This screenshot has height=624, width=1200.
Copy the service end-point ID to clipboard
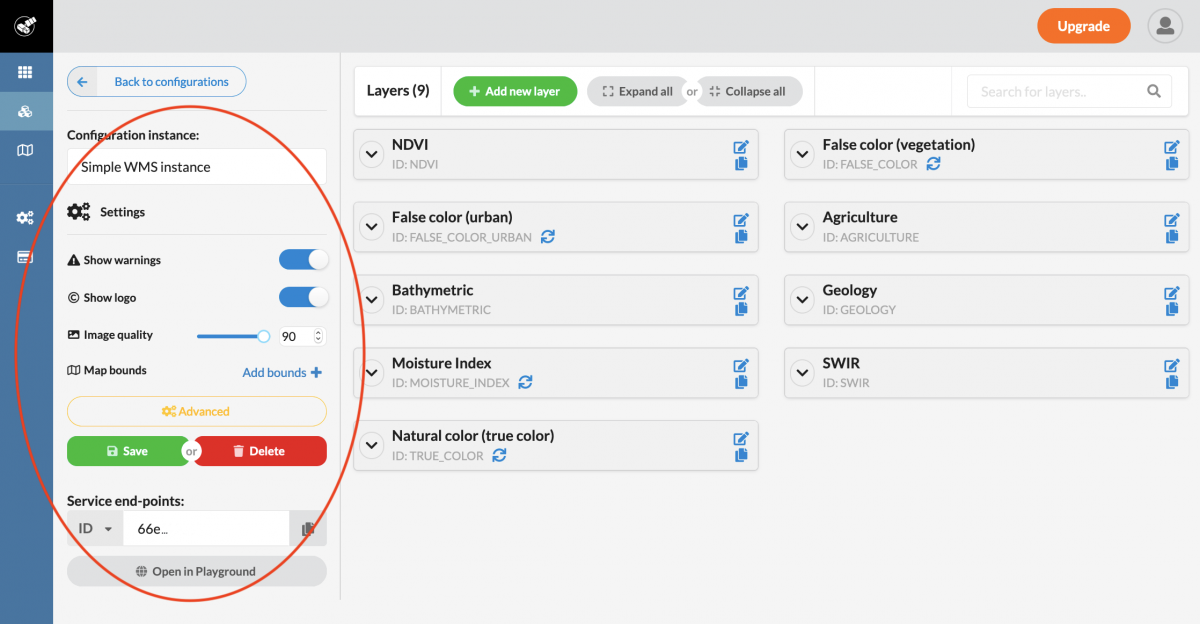(308, 529)
